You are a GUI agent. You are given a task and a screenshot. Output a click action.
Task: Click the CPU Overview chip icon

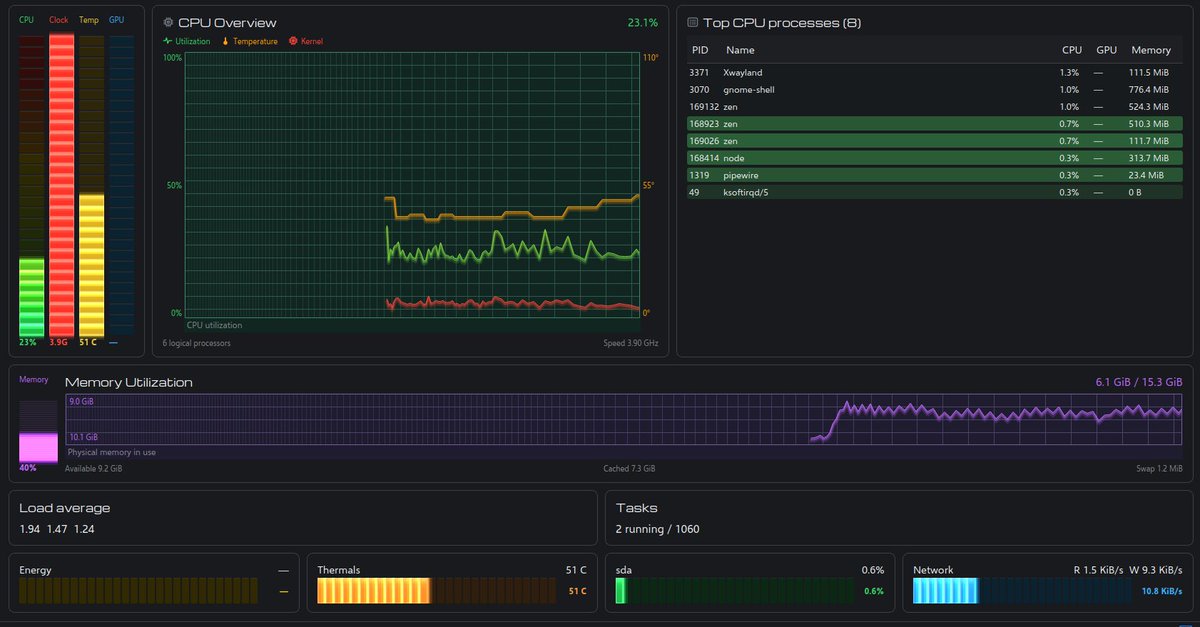(x=168, y=23)
